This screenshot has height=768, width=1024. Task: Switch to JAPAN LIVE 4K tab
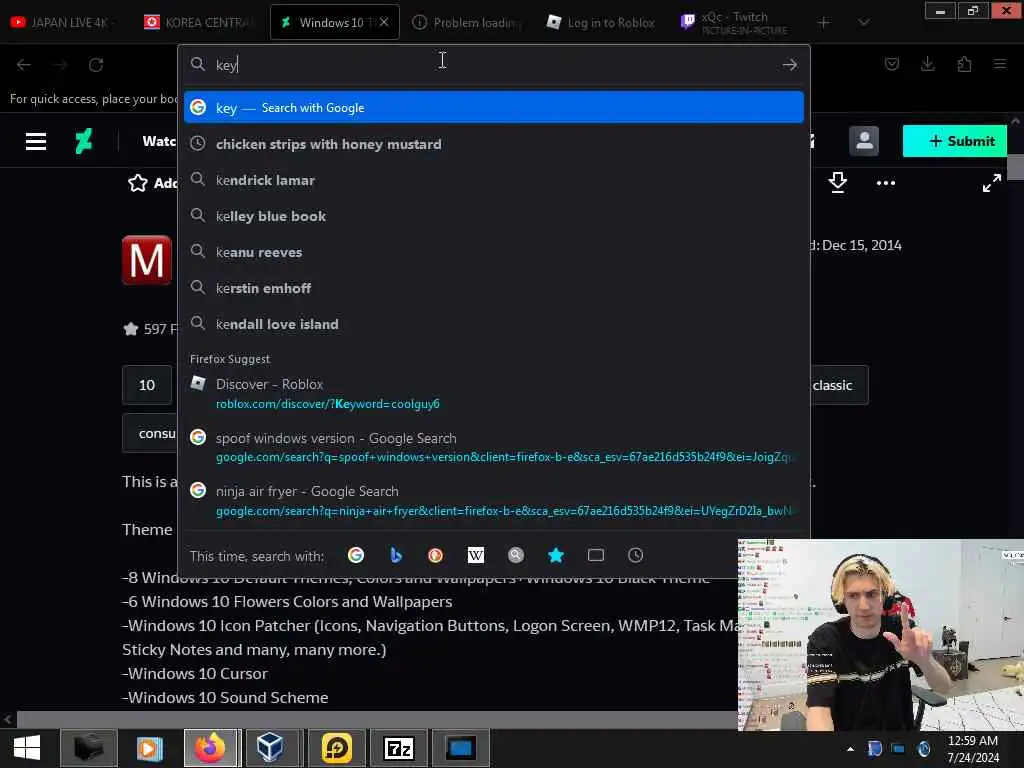(64, 22)
